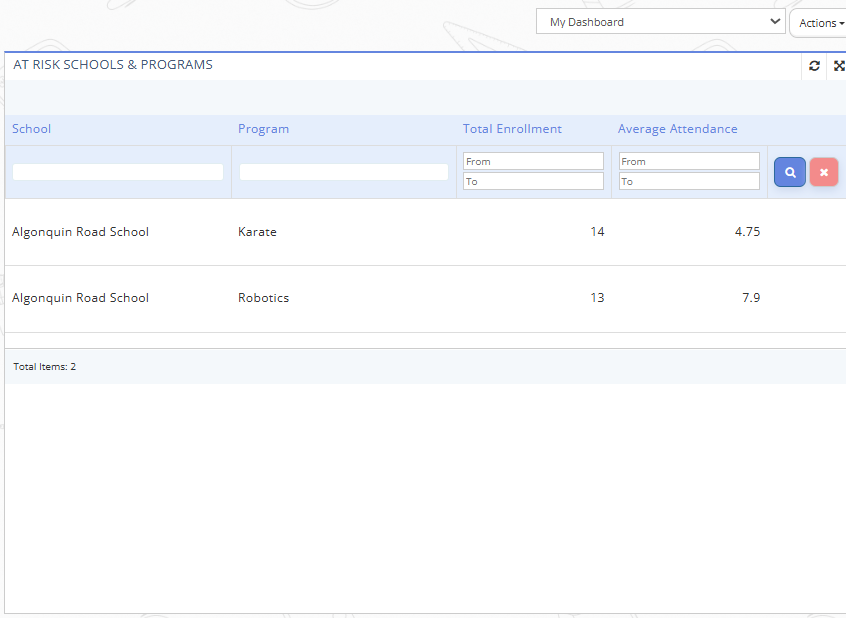The height and width of the screenshot is (618, 846).
Task: Click the Total Items: 2 footer text
Action: tap(44, 366)
